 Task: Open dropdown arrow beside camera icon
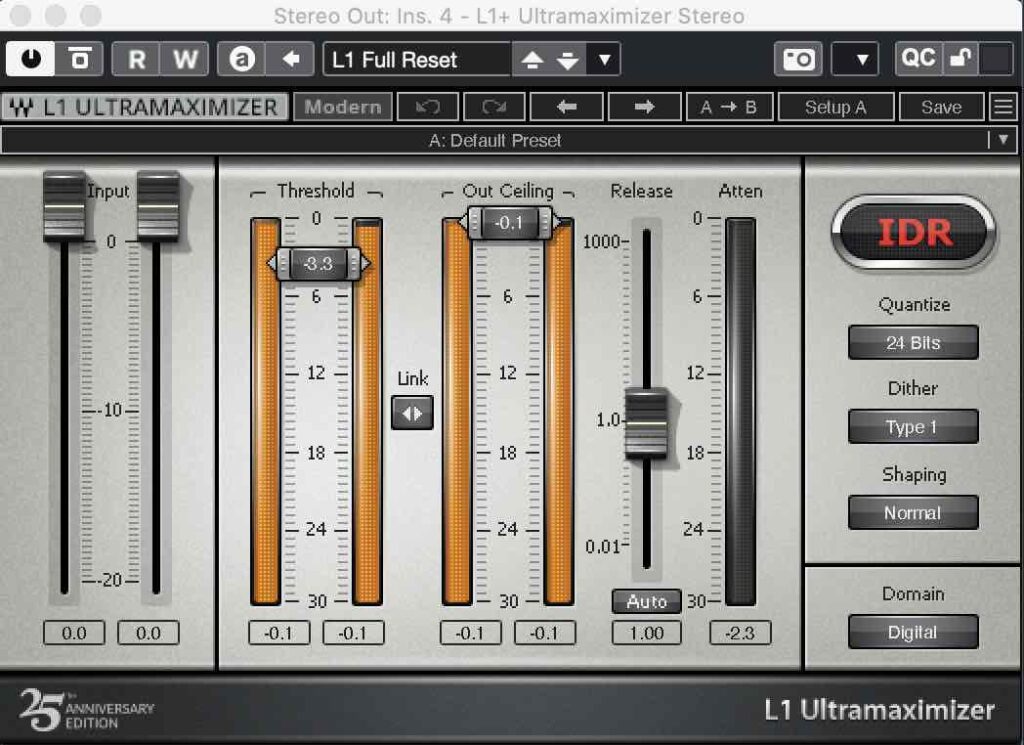coord(862,59)
